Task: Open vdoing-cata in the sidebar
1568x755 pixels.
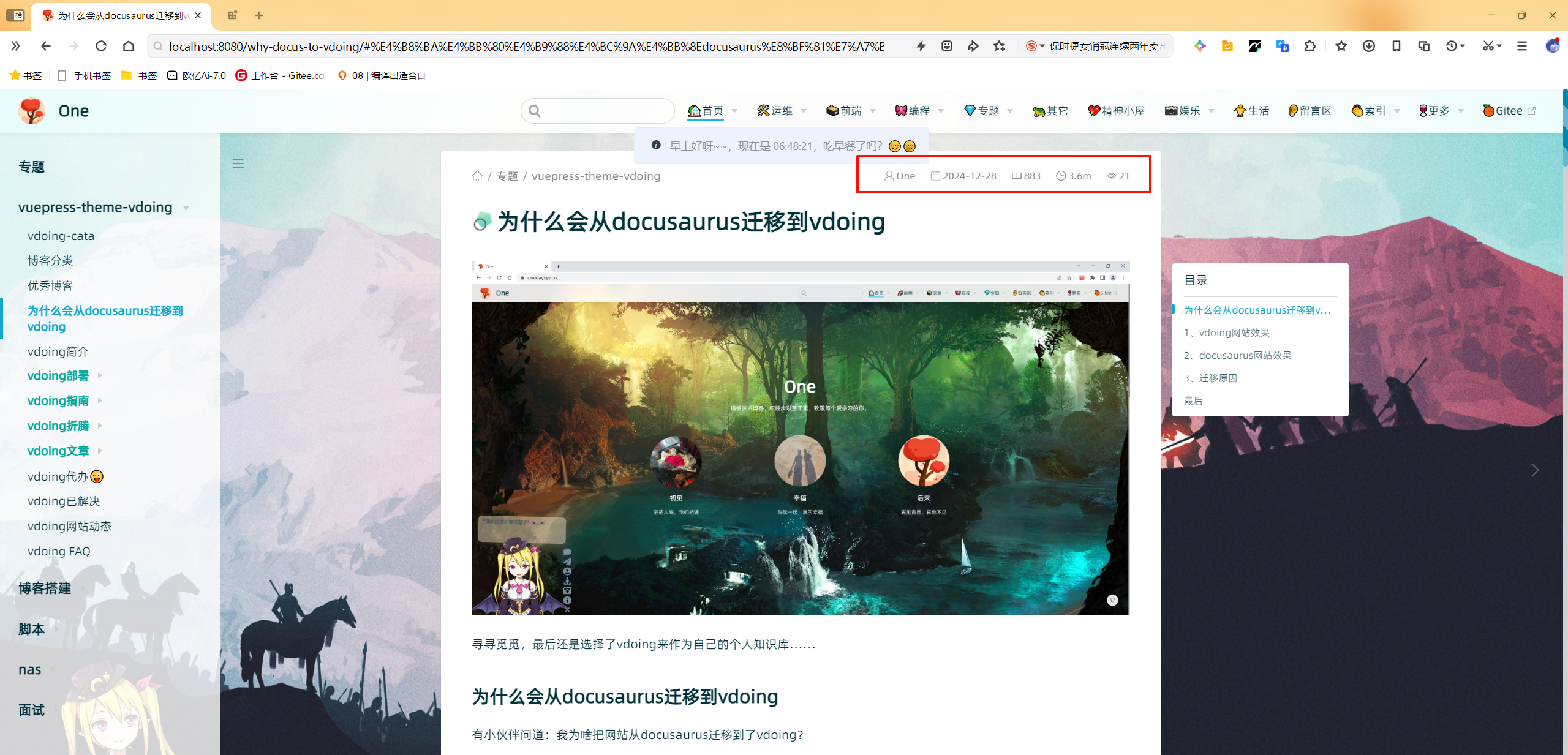Action: coord(61,236)
